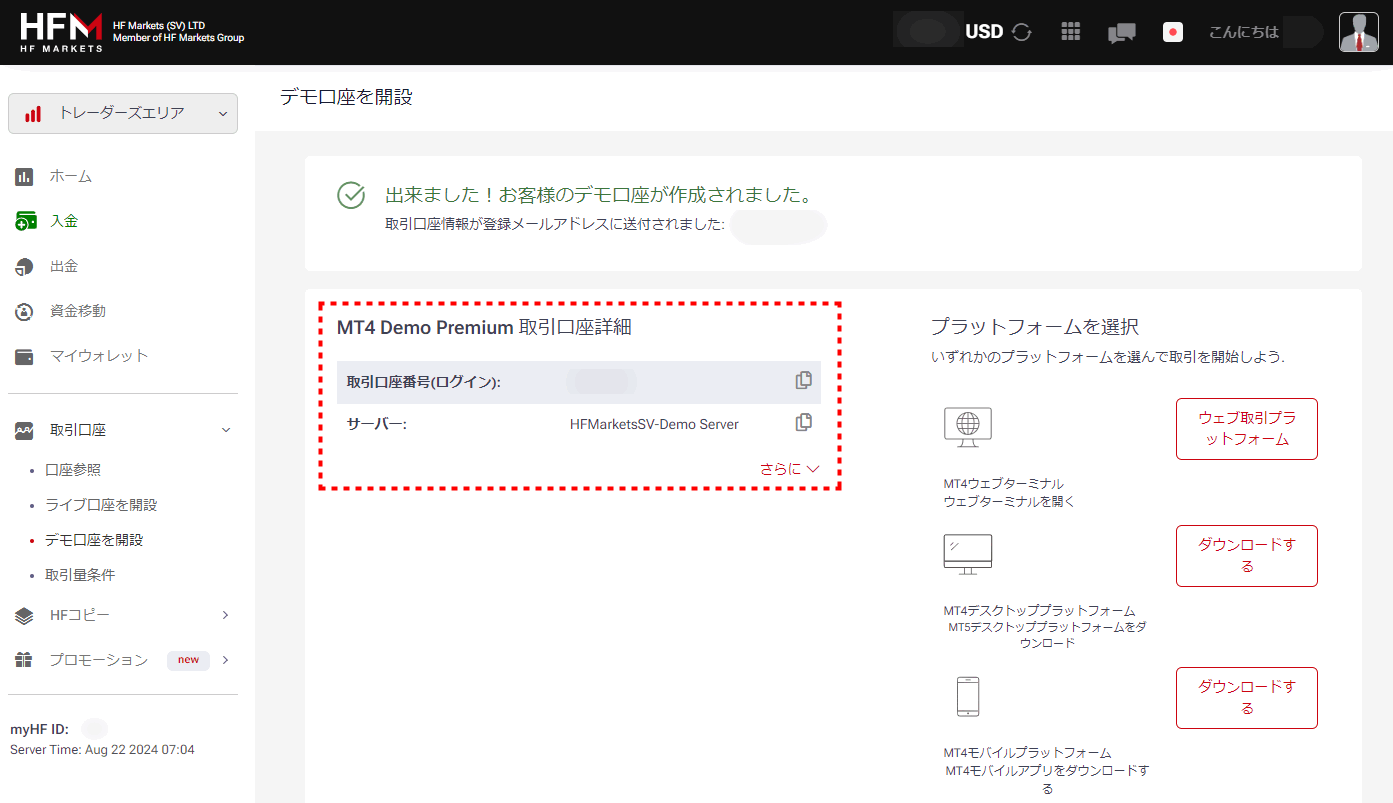Open ウェブターミナルを開く link
Viewport: 1393px width, 803px height.
[1009, 502]
